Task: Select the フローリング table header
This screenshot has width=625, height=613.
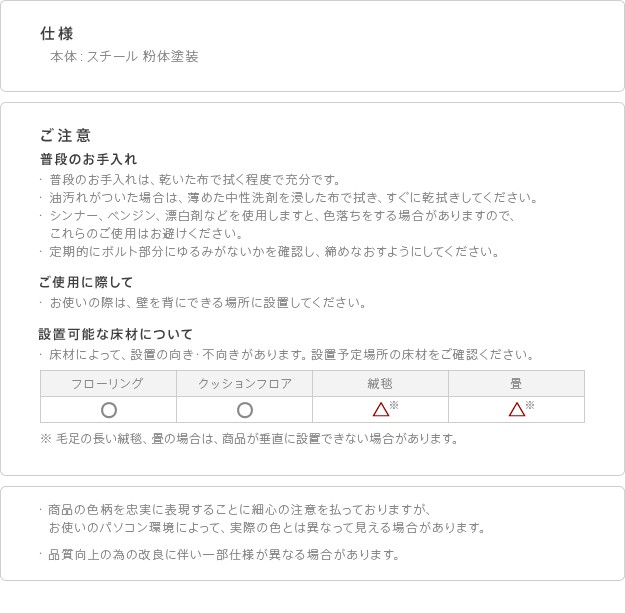Action: click(x=108, y=384)
